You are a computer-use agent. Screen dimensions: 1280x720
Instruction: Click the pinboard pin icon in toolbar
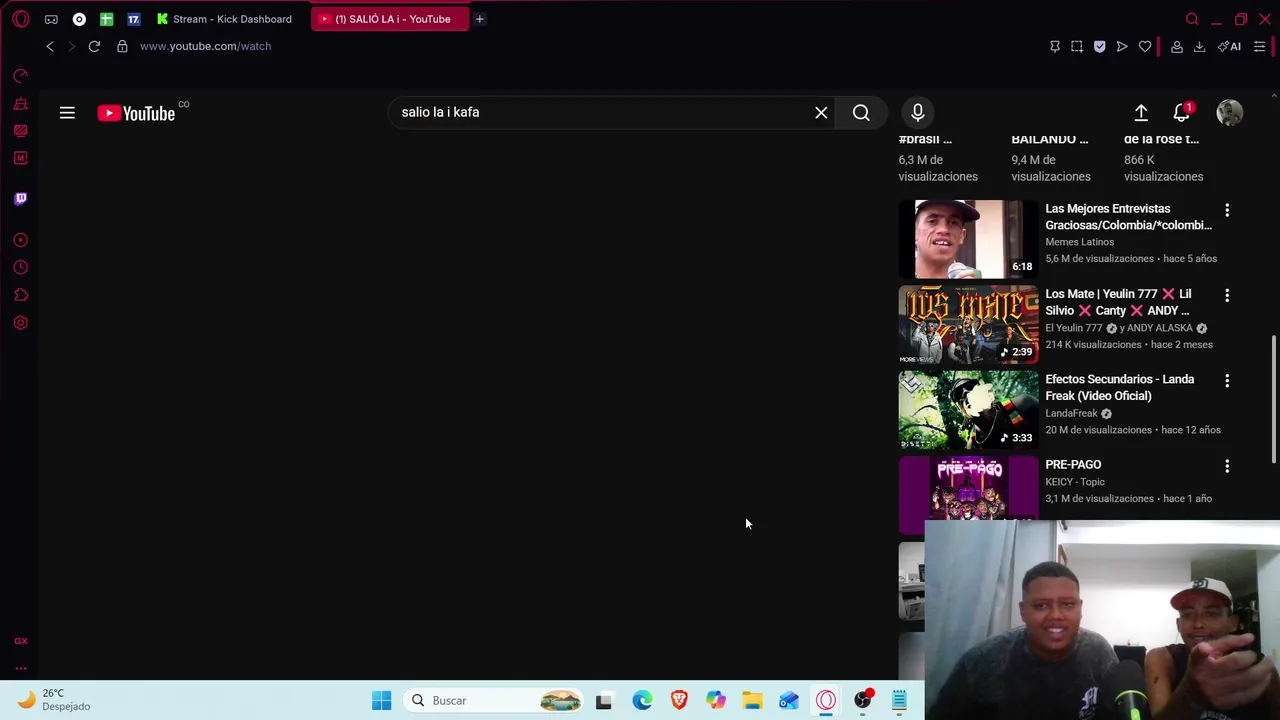pyautogui.click(x=1055, y=46)
